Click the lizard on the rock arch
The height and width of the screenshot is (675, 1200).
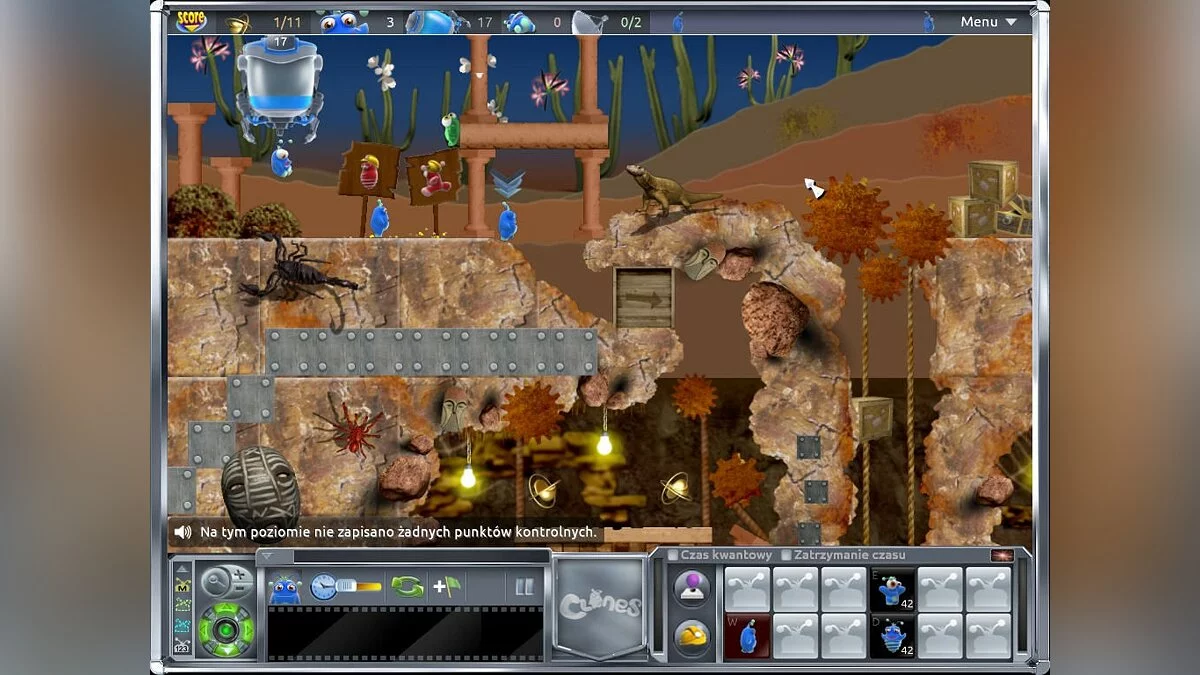pyautogui.click(x=668, y=190)
